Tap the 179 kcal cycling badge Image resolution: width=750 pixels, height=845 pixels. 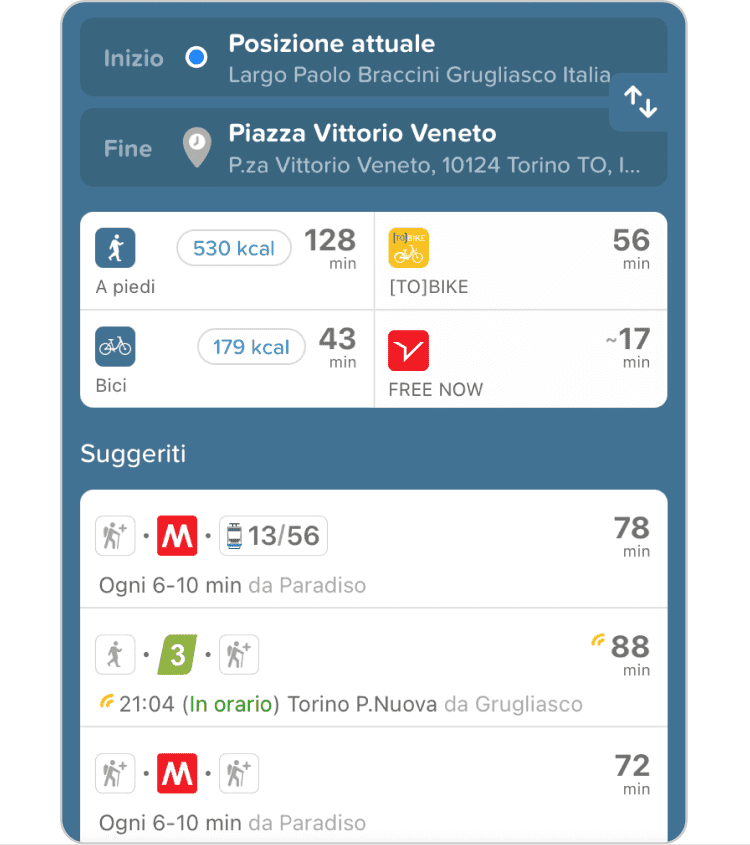coord(251,347)
